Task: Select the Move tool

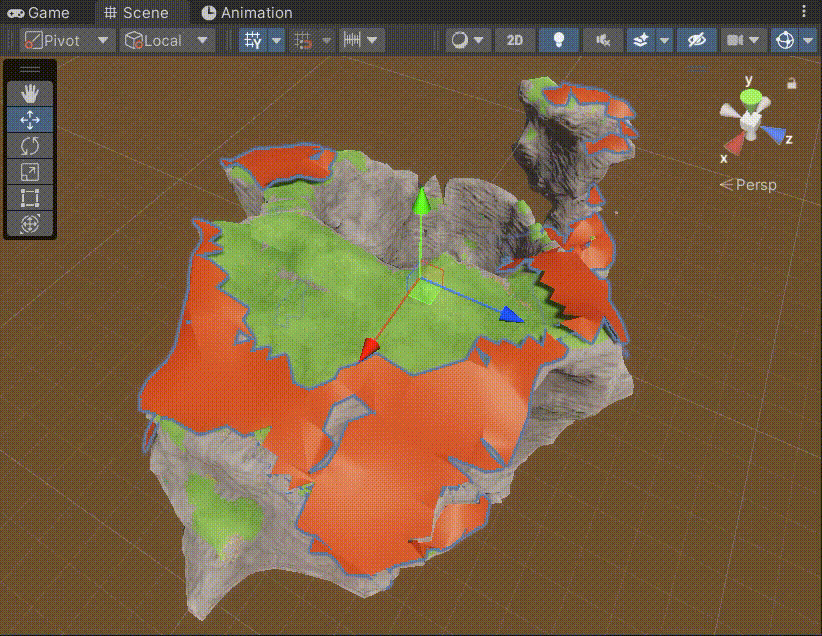Action: 30,120
